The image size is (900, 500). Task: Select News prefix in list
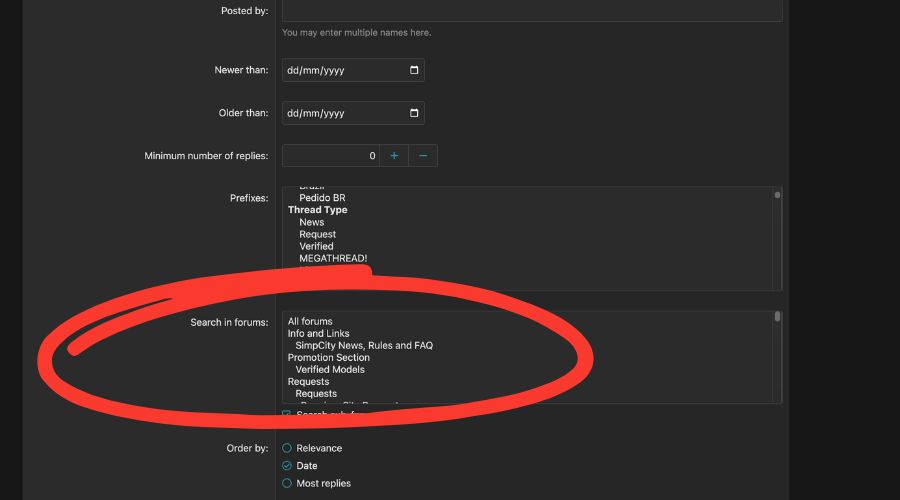coord(311,222)
